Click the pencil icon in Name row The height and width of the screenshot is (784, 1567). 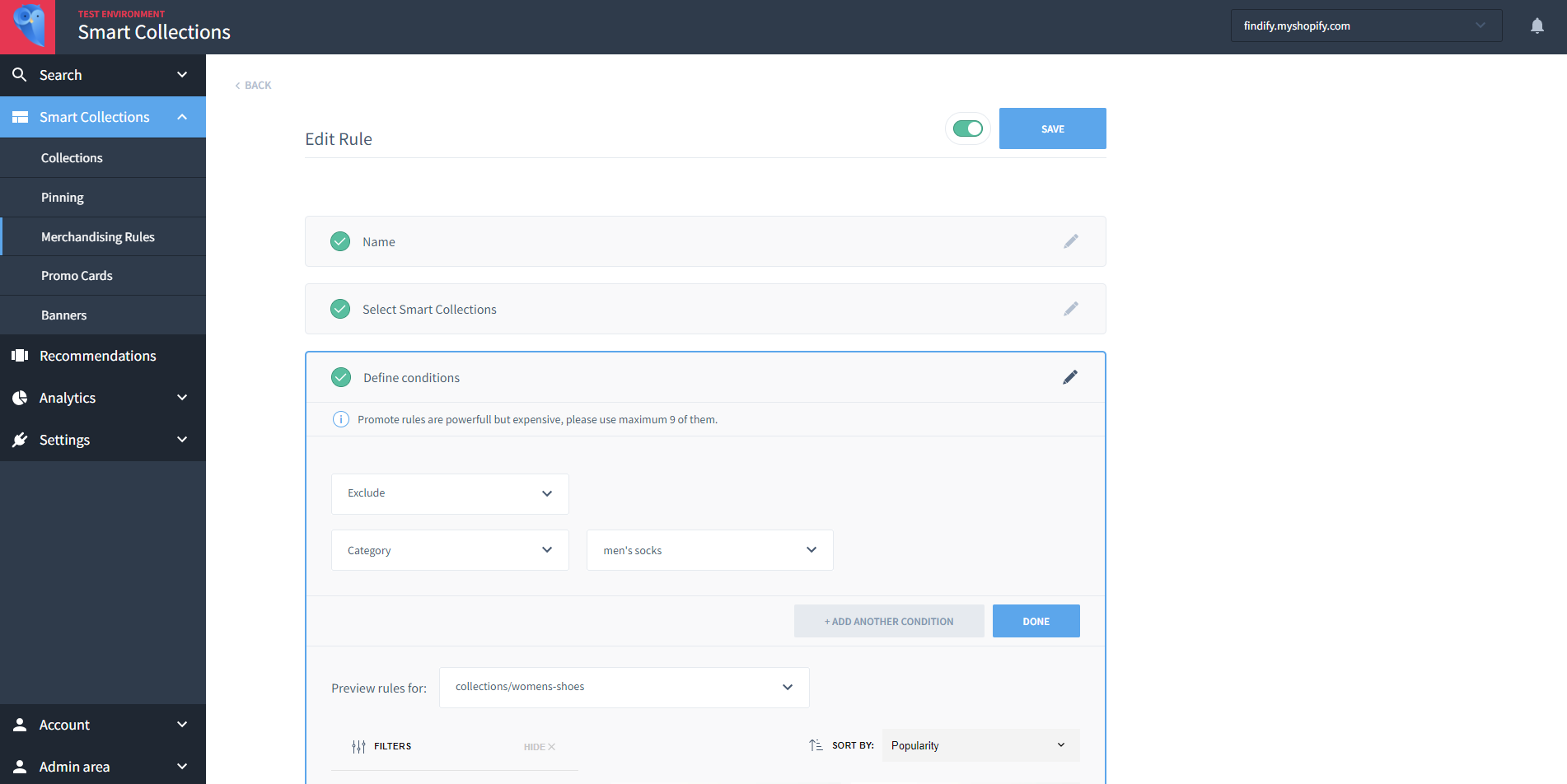coord(1070,241)
